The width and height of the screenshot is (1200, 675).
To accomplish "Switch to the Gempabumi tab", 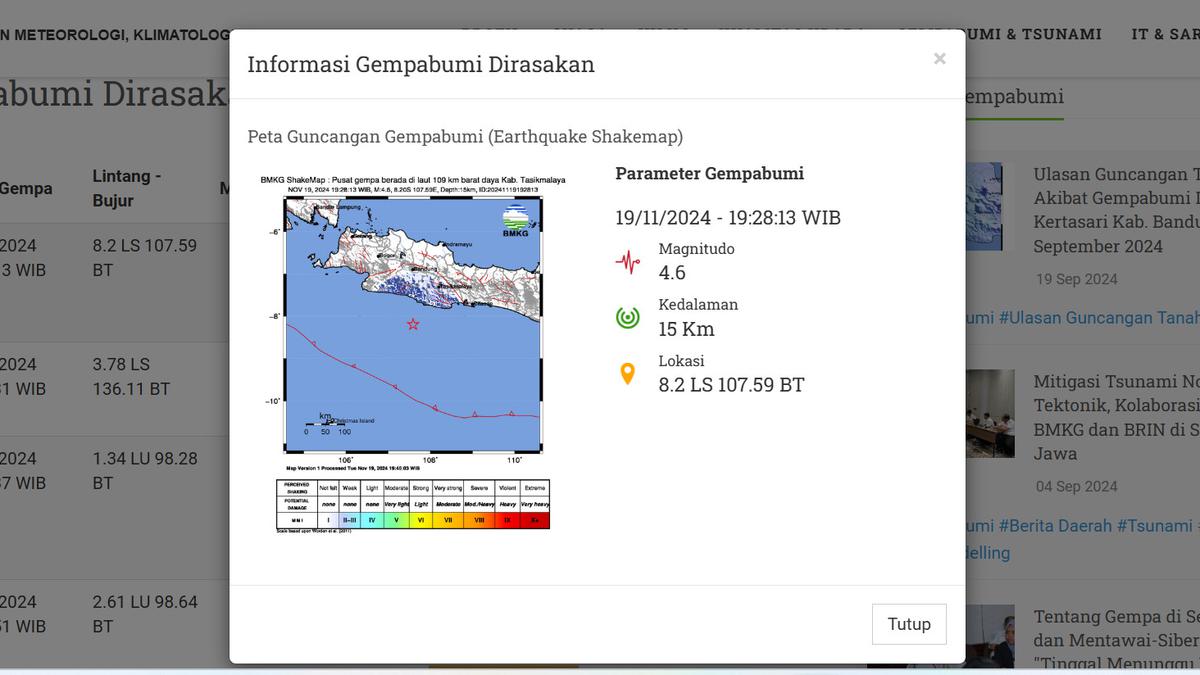I will tap(1012, 97).
